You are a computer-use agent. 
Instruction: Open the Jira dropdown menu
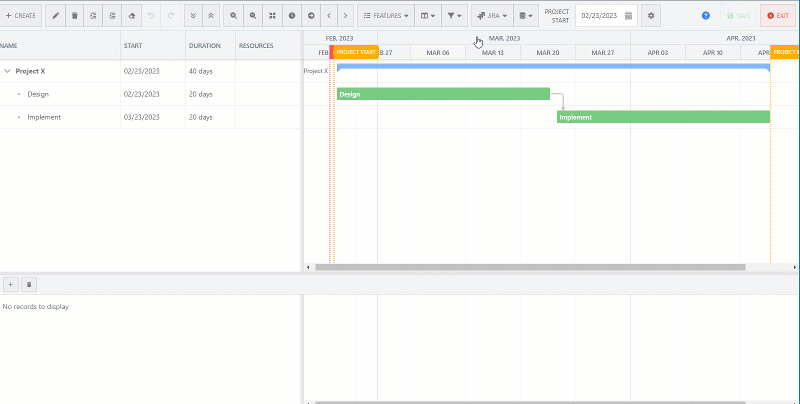[489, 16]
